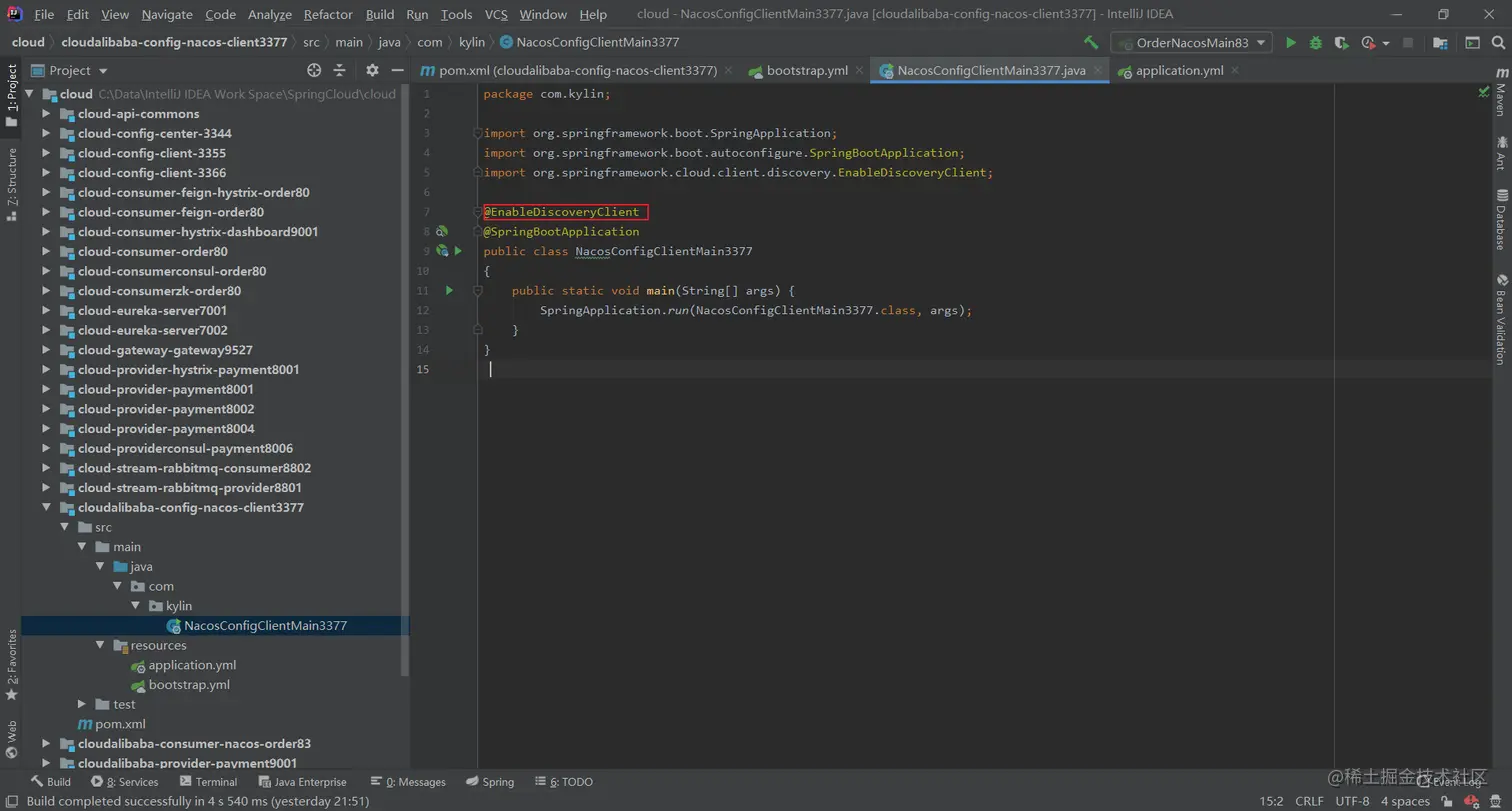
Task: Toggle the 1: Project tool window stripe button
Action: coord(12,95)
